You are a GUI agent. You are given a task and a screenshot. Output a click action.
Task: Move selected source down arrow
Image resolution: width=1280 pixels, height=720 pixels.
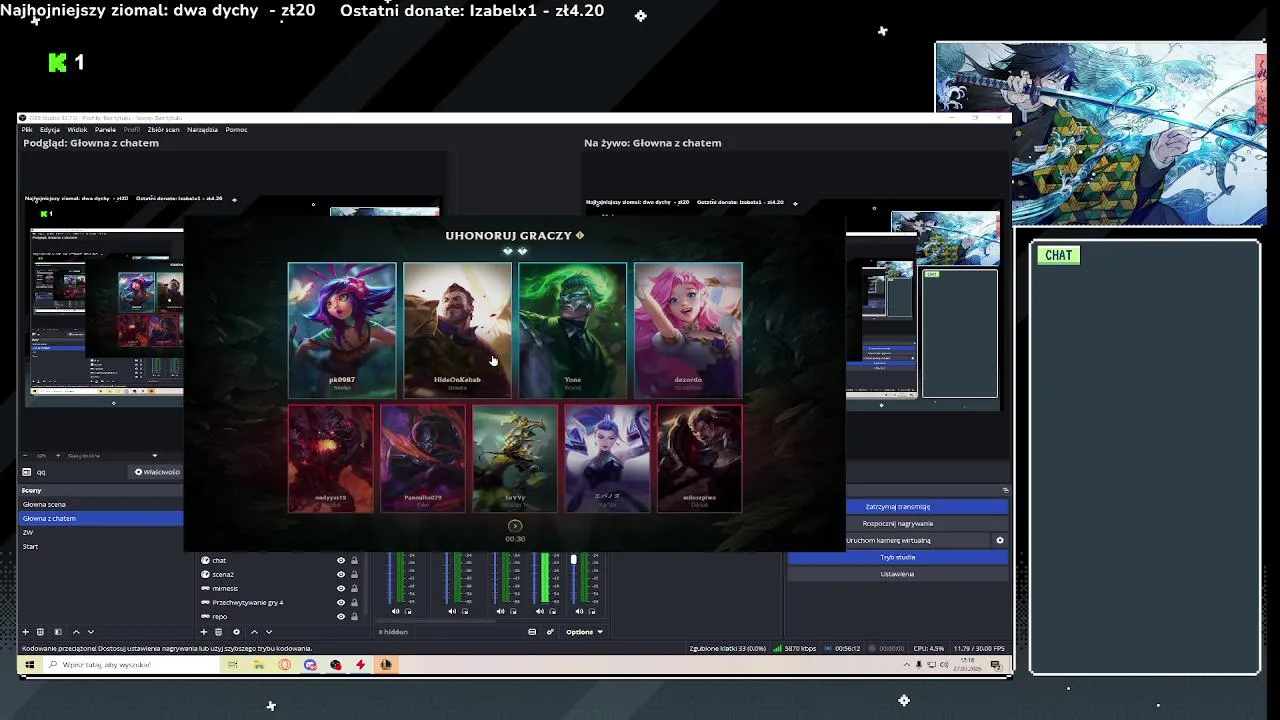pos(268,632)
